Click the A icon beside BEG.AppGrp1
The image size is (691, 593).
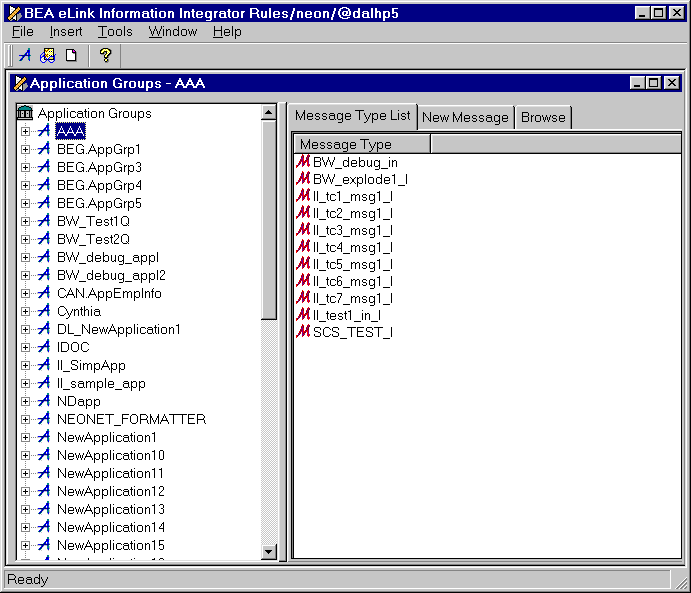pyautogui.click(x=44, y=149)
